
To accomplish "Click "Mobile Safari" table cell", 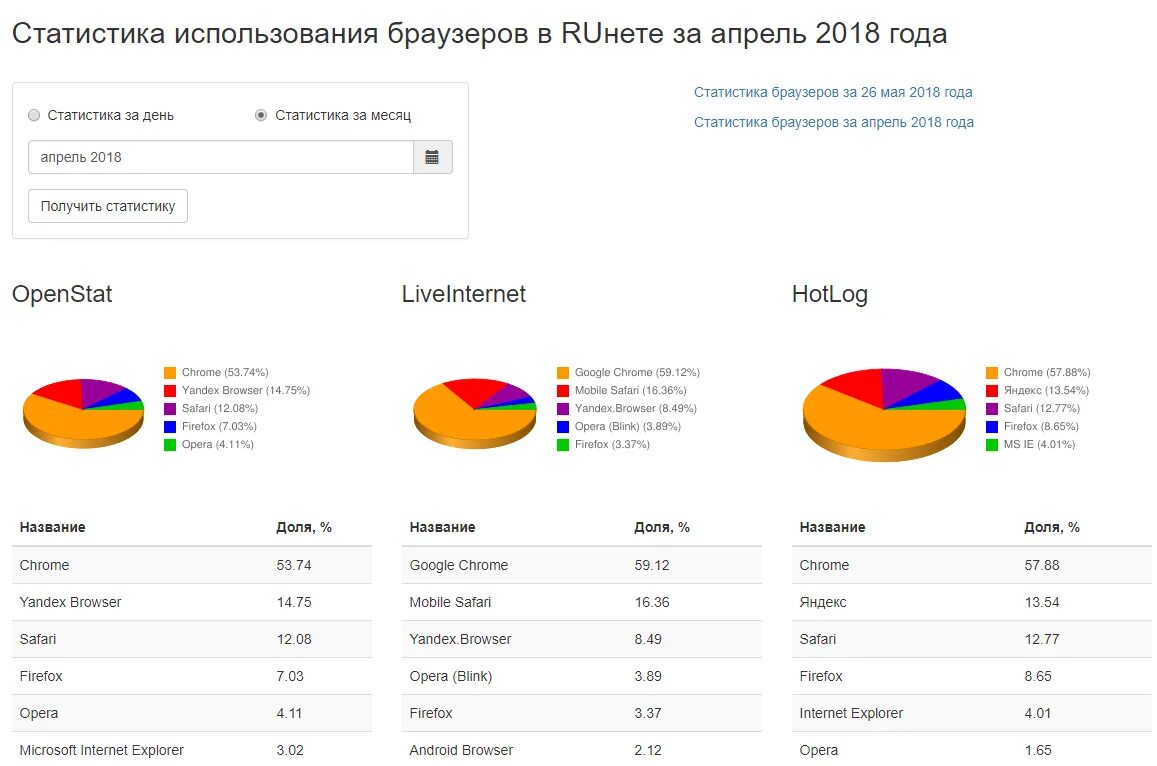I will tap(450, 602).
